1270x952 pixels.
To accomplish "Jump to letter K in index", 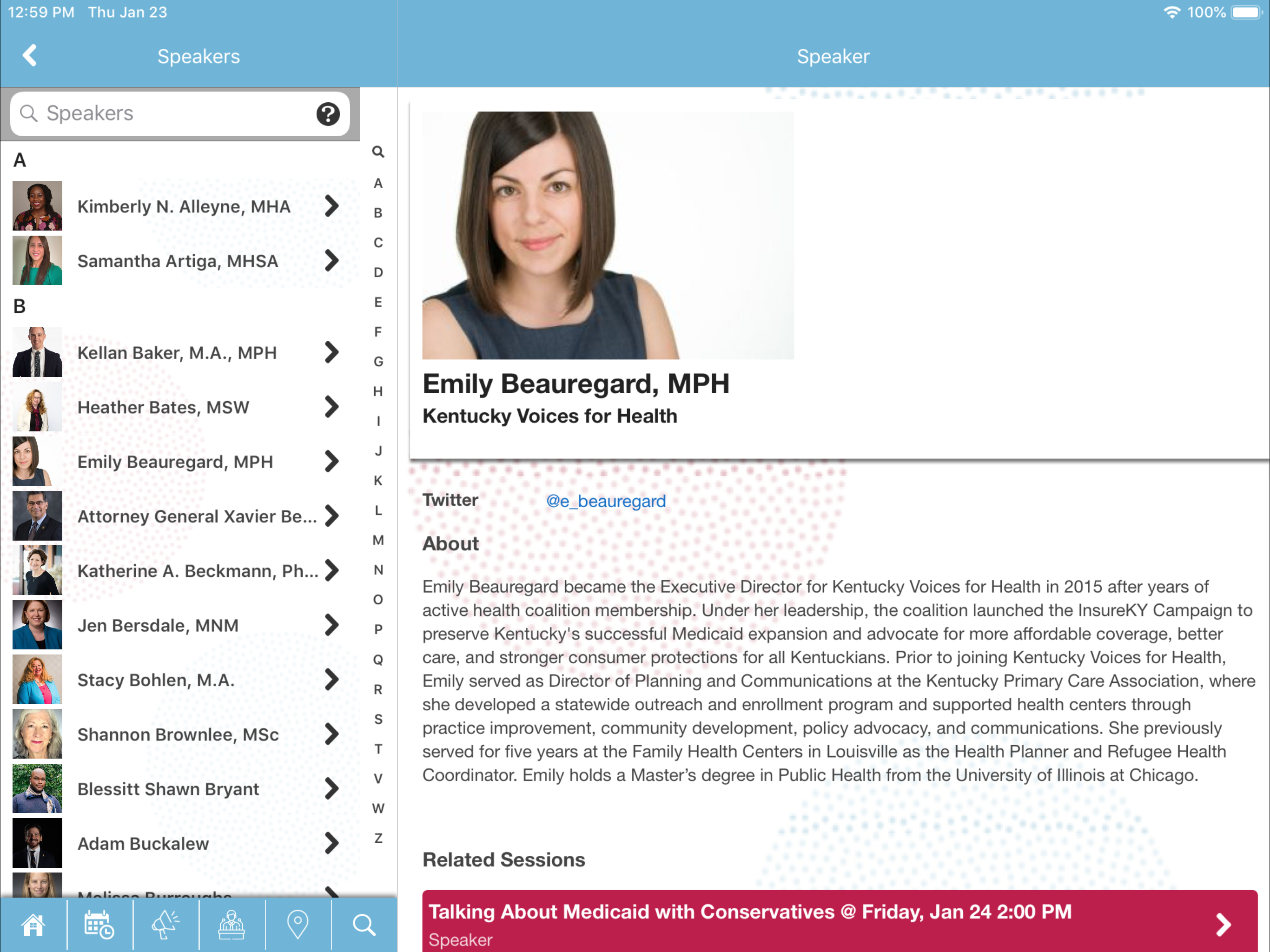I will [378, 480].
